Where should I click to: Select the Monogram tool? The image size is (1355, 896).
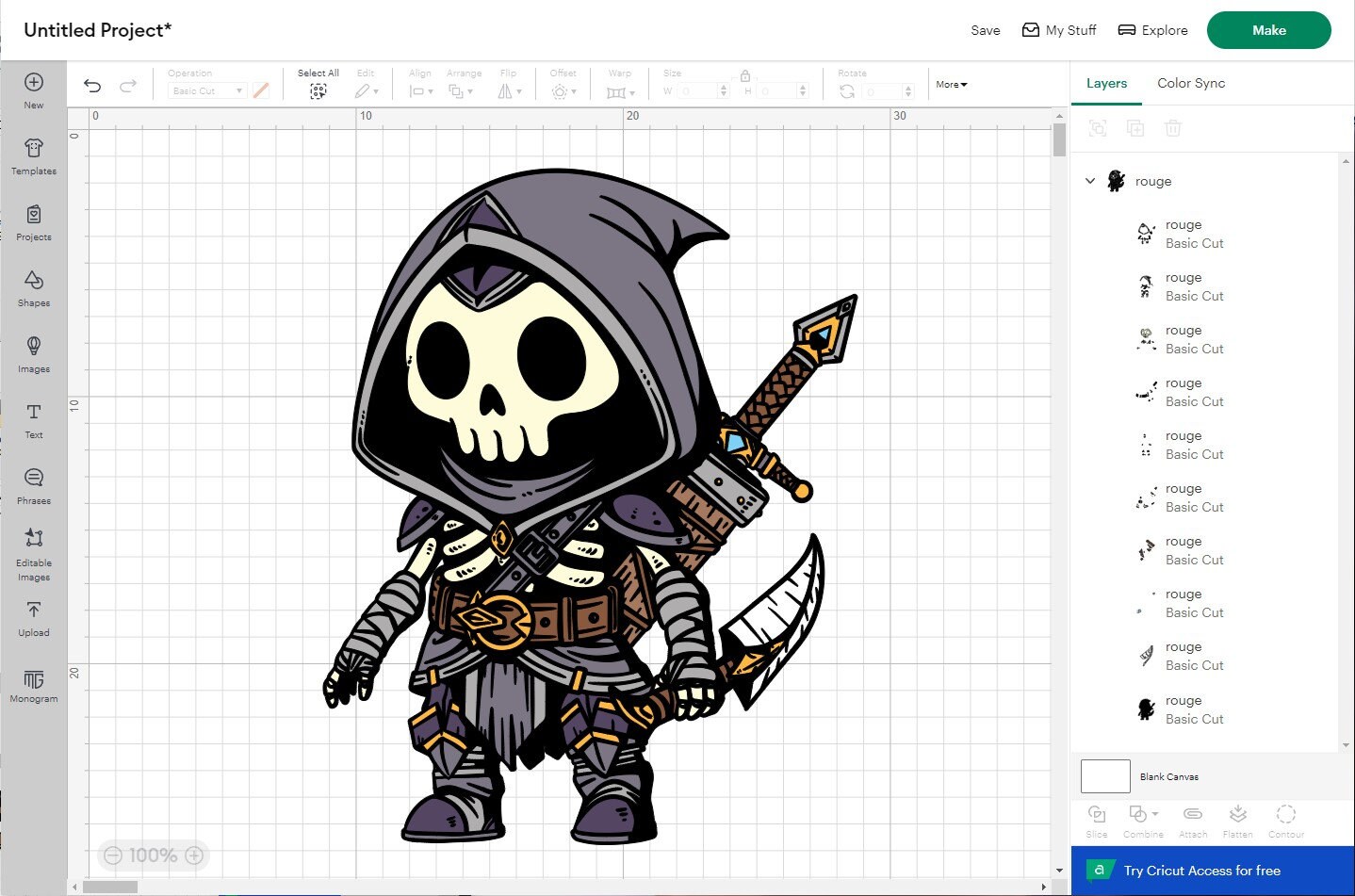point(34,685)
